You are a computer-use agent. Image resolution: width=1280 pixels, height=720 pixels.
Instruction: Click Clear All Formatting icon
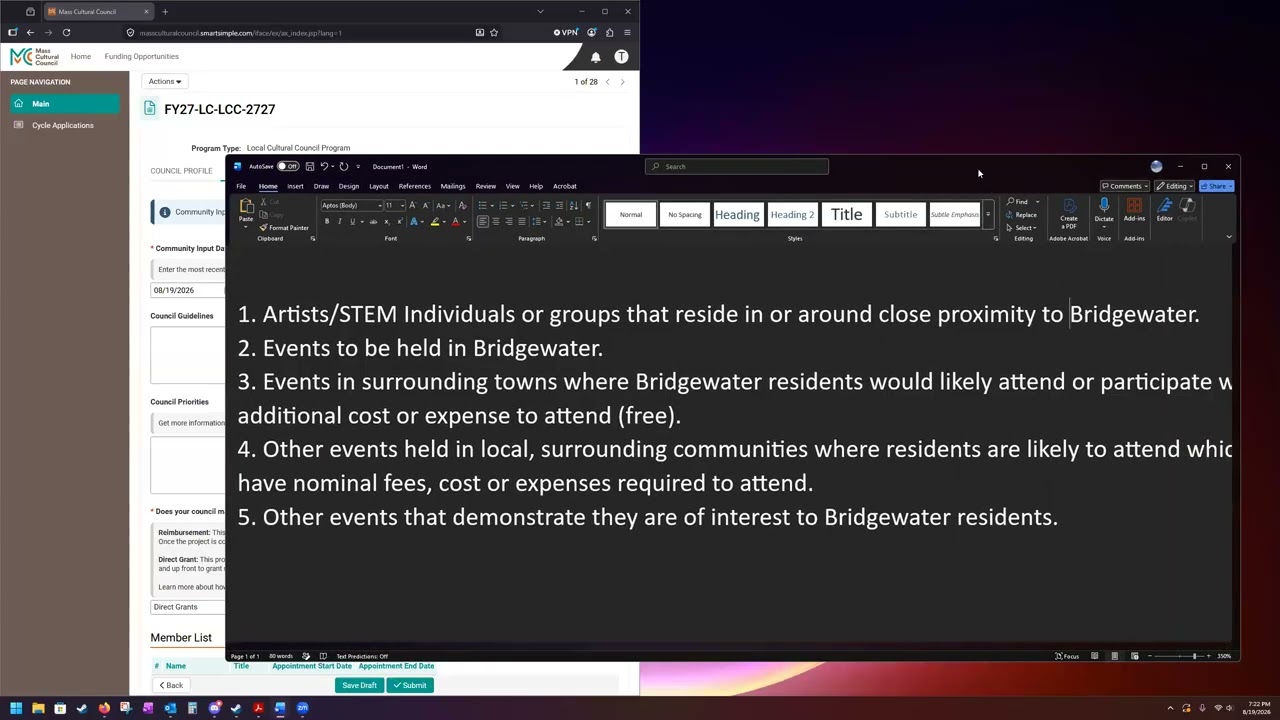click(462, 206)
